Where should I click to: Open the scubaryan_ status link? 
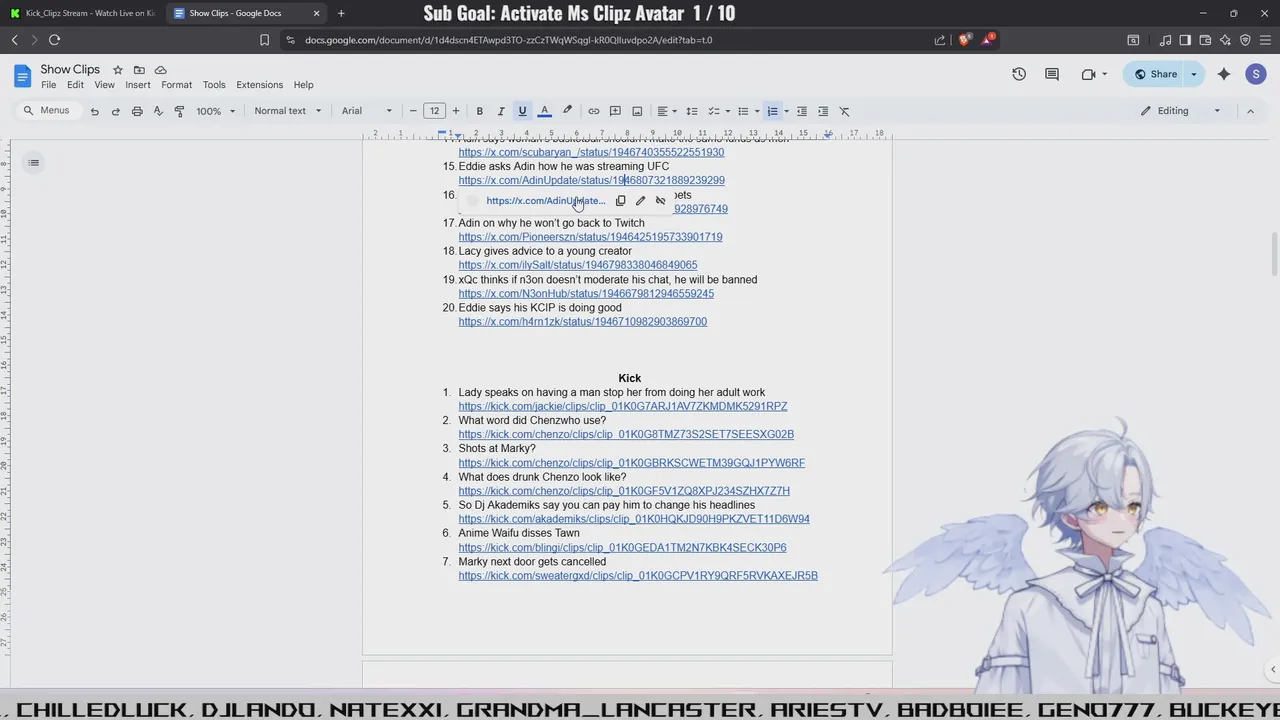[x=591, y=152]
